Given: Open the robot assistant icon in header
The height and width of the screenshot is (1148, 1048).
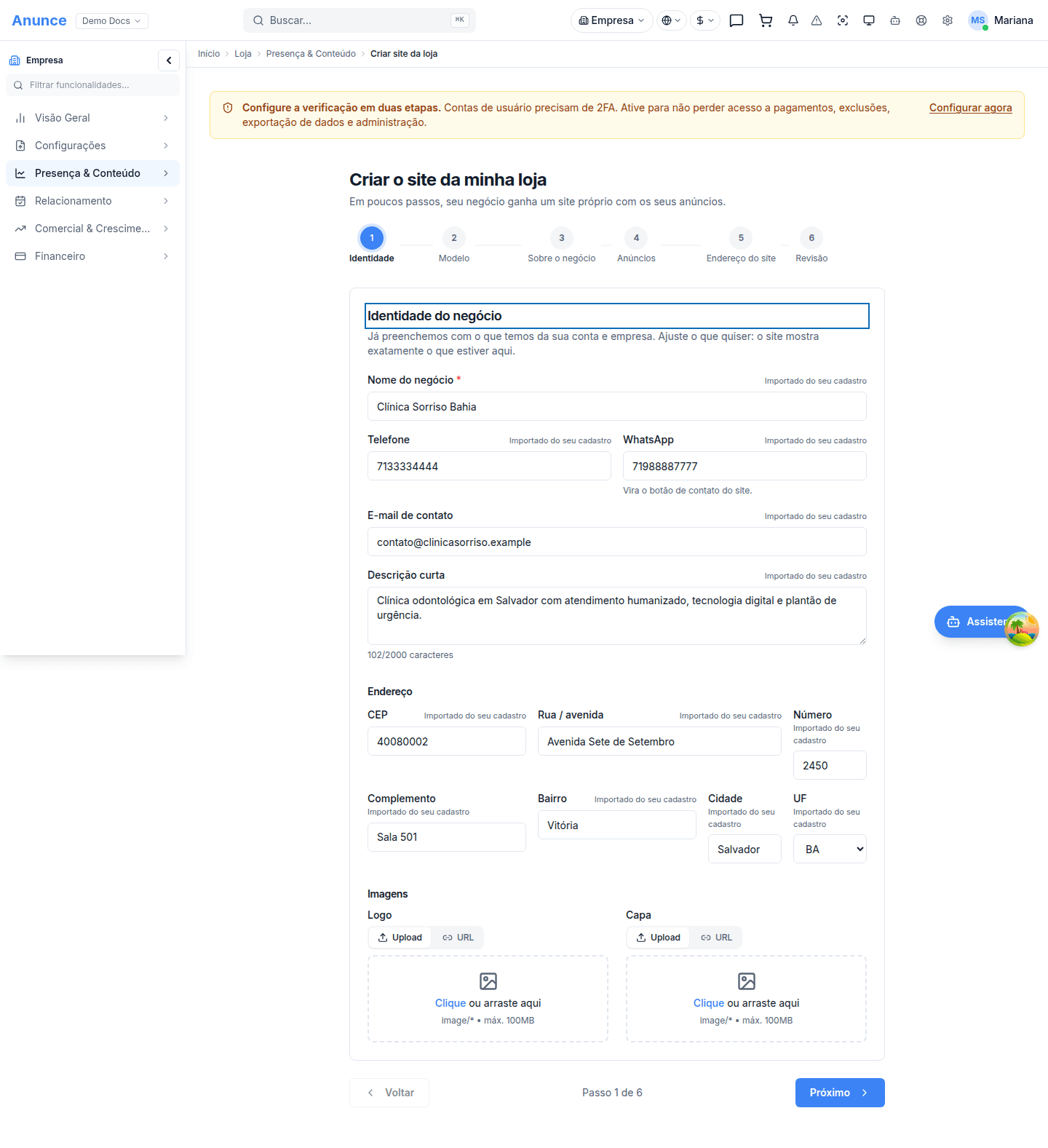Looking at the screenshot, I should point(895,20).
